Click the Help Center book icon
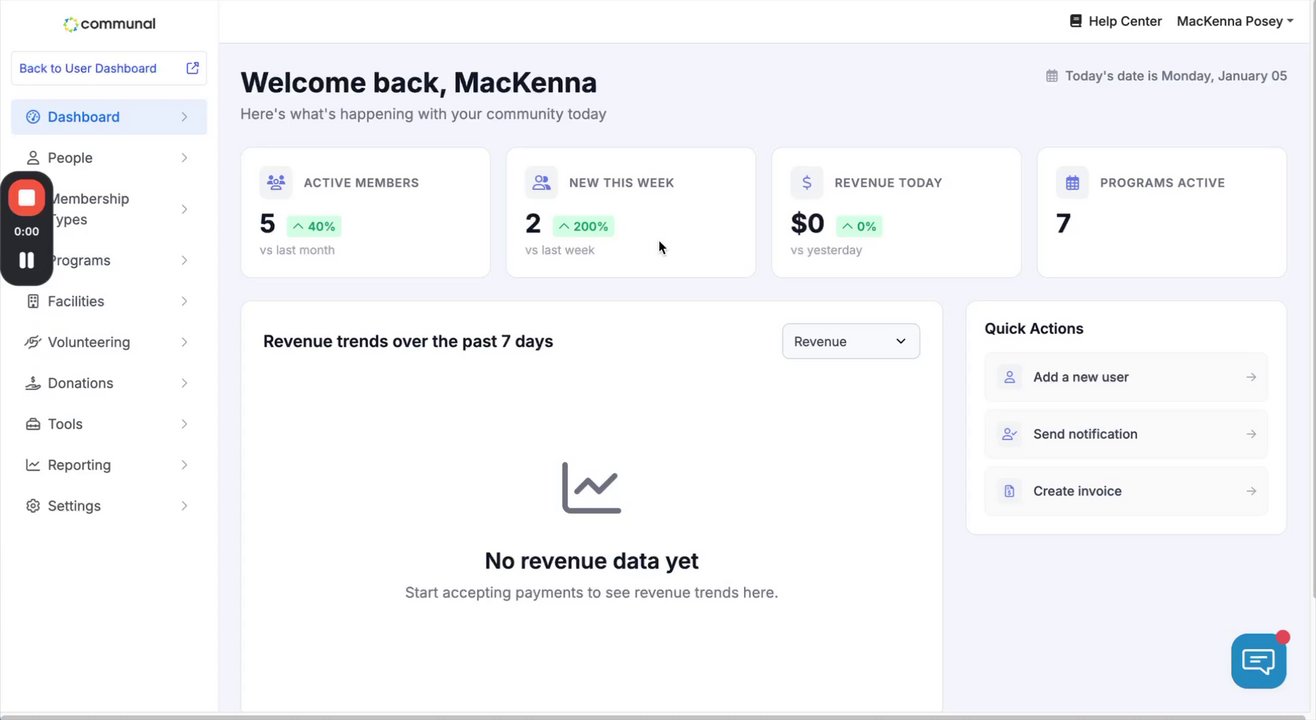 [1076, 21]
